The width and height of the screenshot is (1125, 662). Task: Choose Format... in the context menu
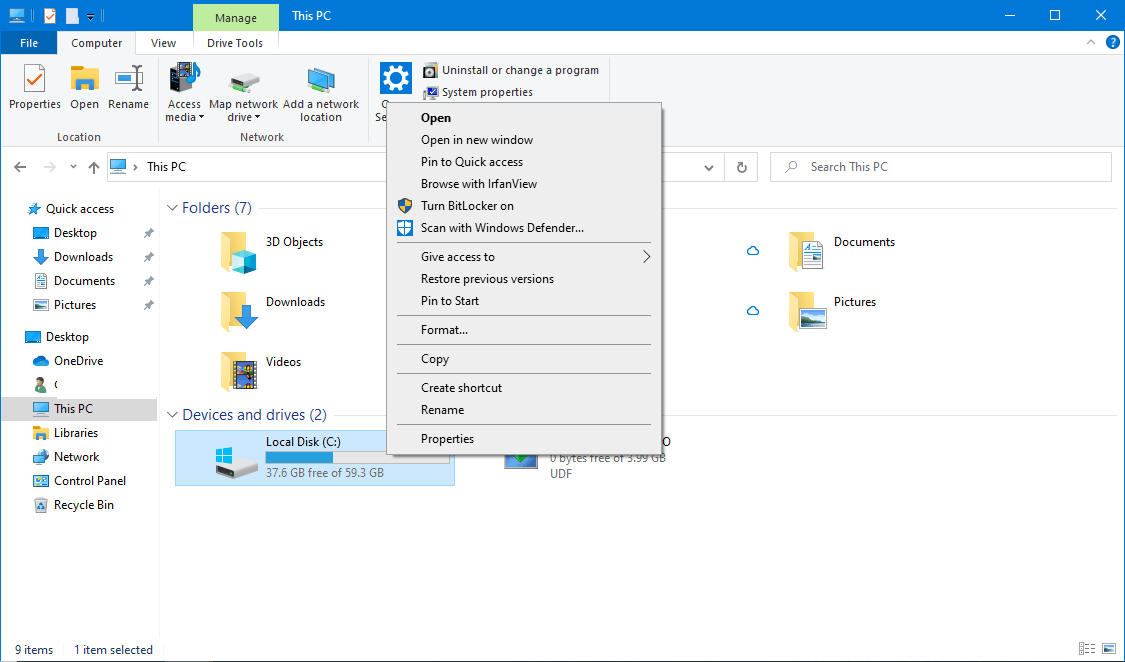point(524,330)
